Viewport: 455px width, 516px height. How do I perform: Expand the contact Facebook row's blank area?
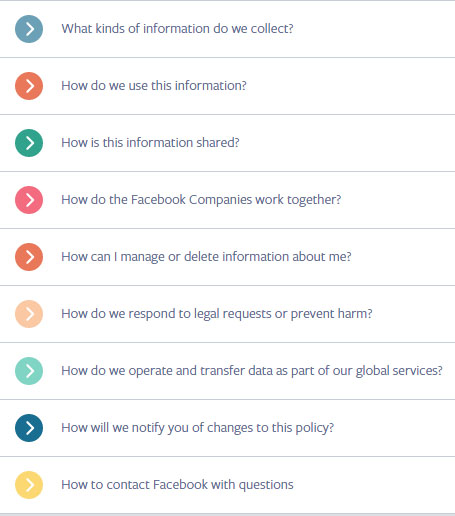point(373,485)
